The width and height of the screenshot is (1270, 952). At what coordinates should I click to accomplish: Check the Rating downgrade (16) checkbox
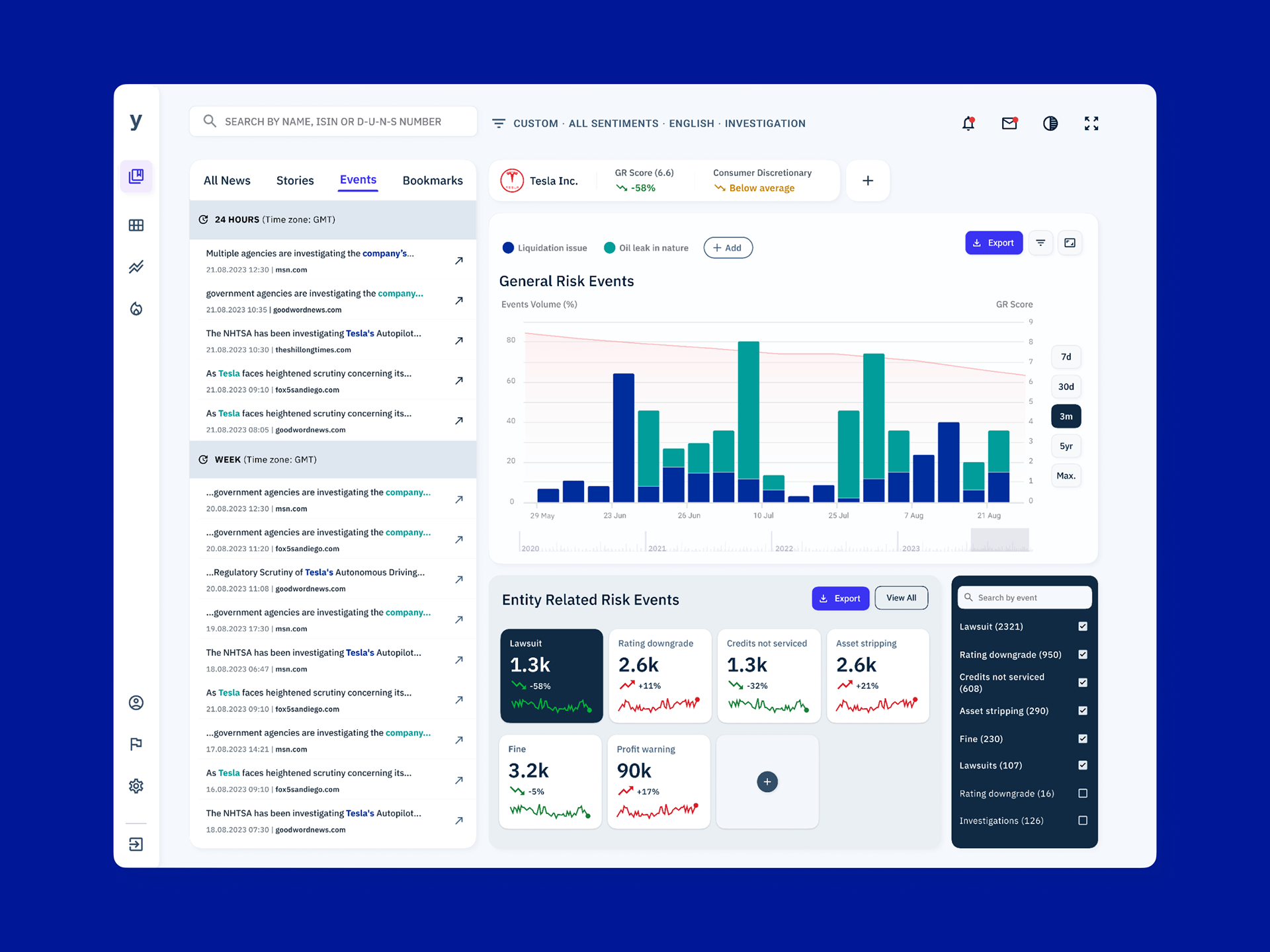[x=1083, y=793]
